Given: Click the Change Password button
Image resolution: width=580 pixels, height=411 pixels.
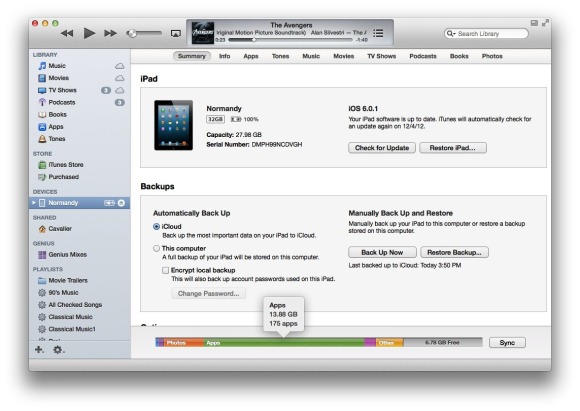Looking at the screenshot, I should click(208, 294).
